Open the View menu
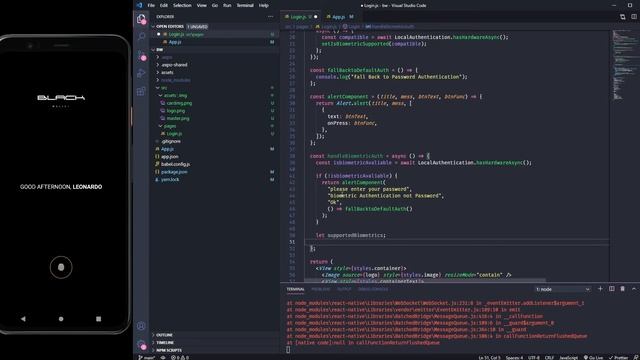Image resolution: width=640 pixels, height=360 pixels. click(202, 5)
